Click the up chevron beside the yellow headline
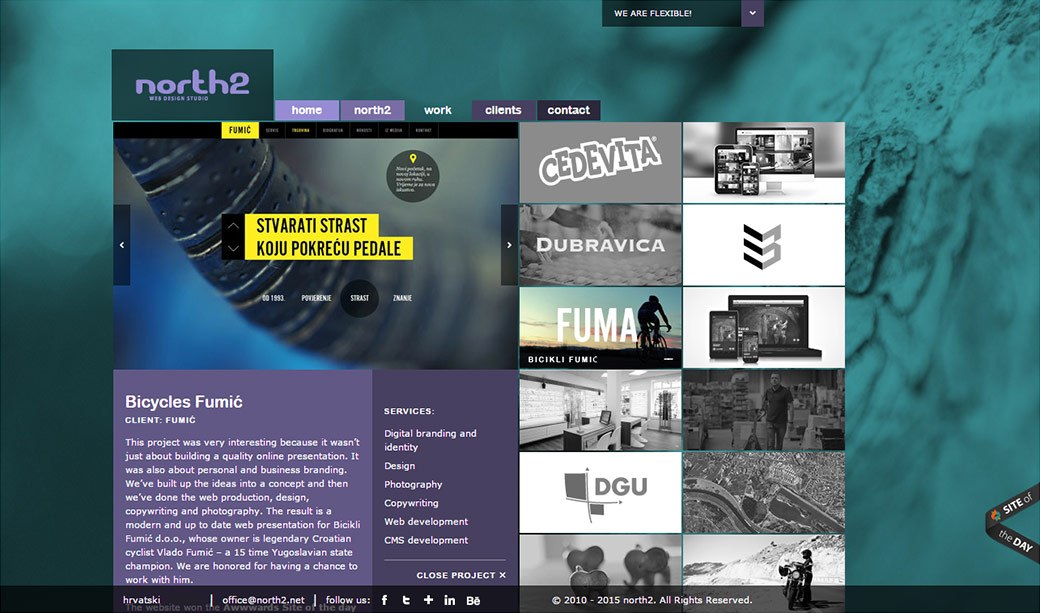 coord(234,227)
